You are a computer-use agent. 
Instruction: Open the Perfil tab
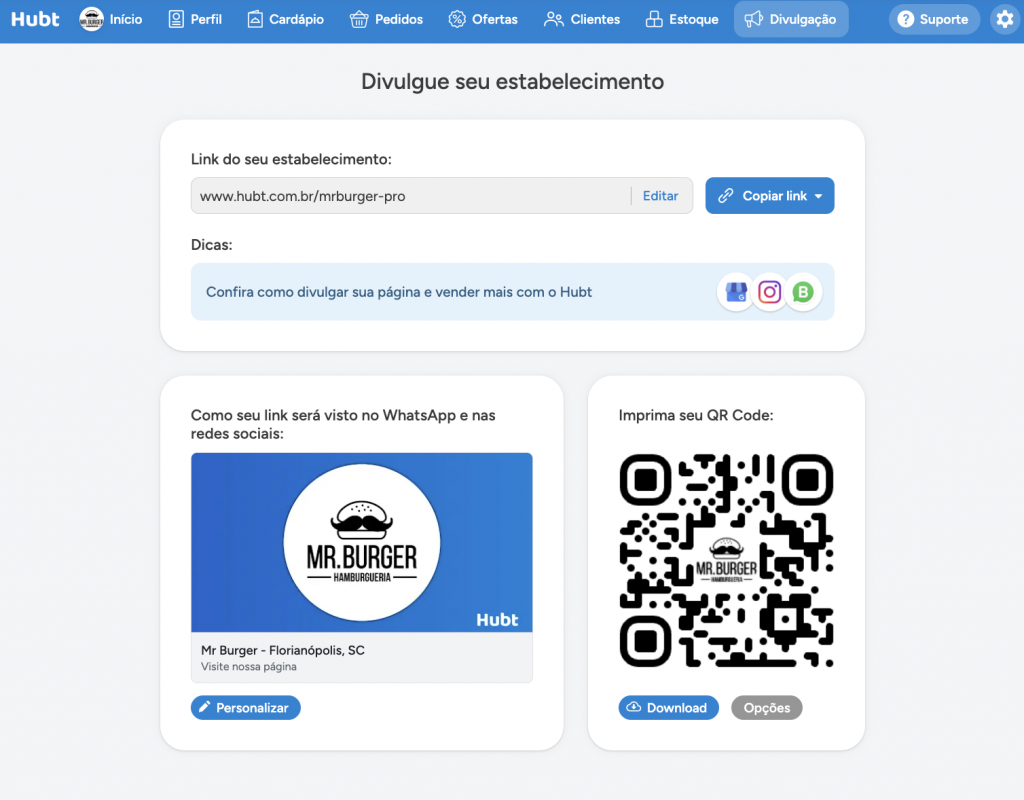195,19
